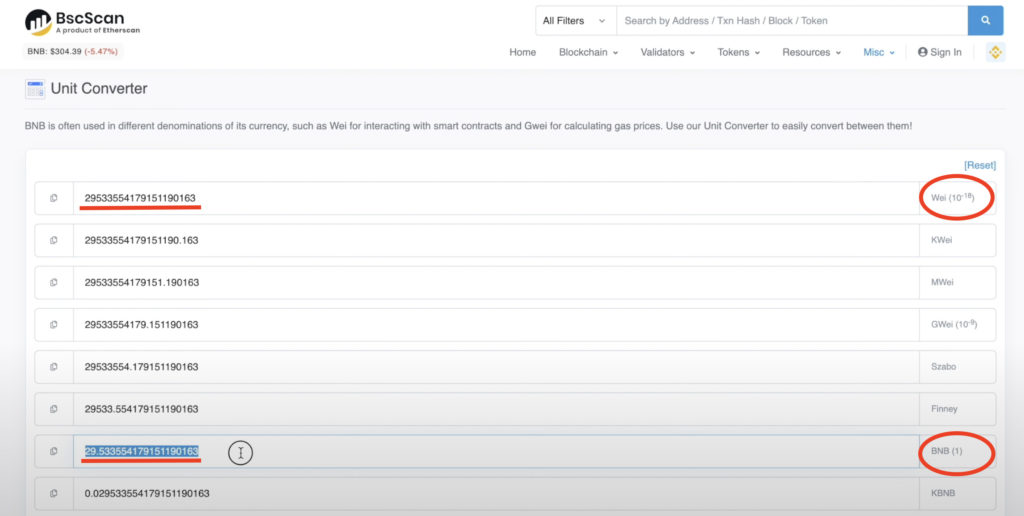Click the Szabo unit label
Viewport: 1024px width, 516px height.
pyautogui.click(x=943, y=367)
